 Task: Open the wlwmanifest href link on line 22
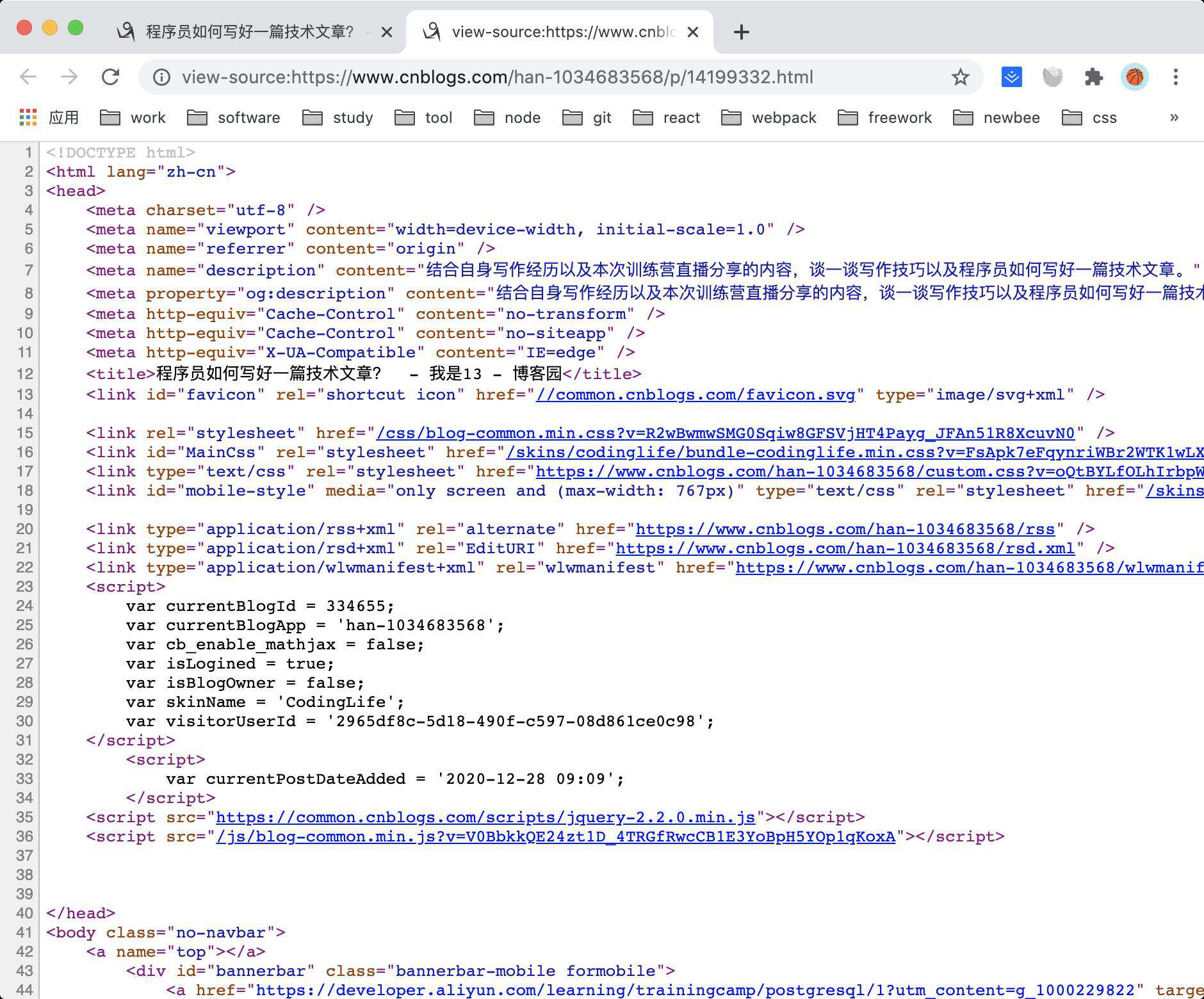(x=970, y=567)
